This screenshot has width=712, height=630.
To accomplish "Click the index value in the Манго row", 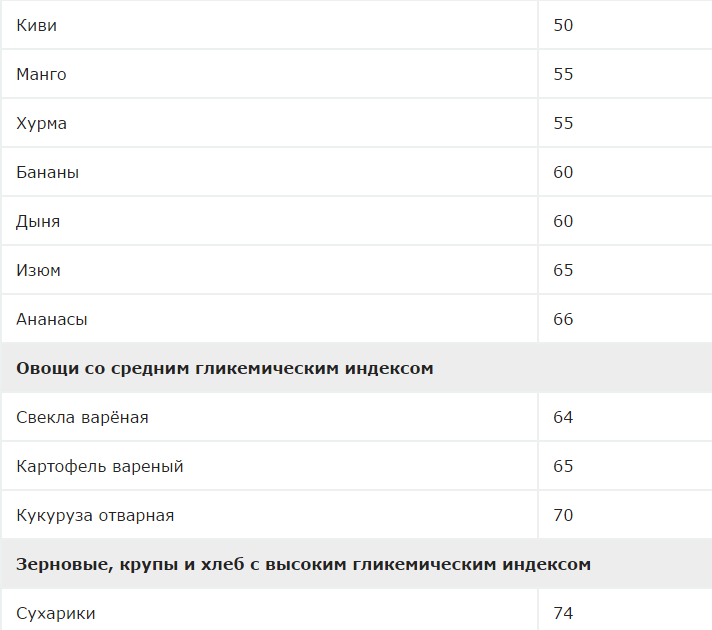I will [x=563, y=74].
